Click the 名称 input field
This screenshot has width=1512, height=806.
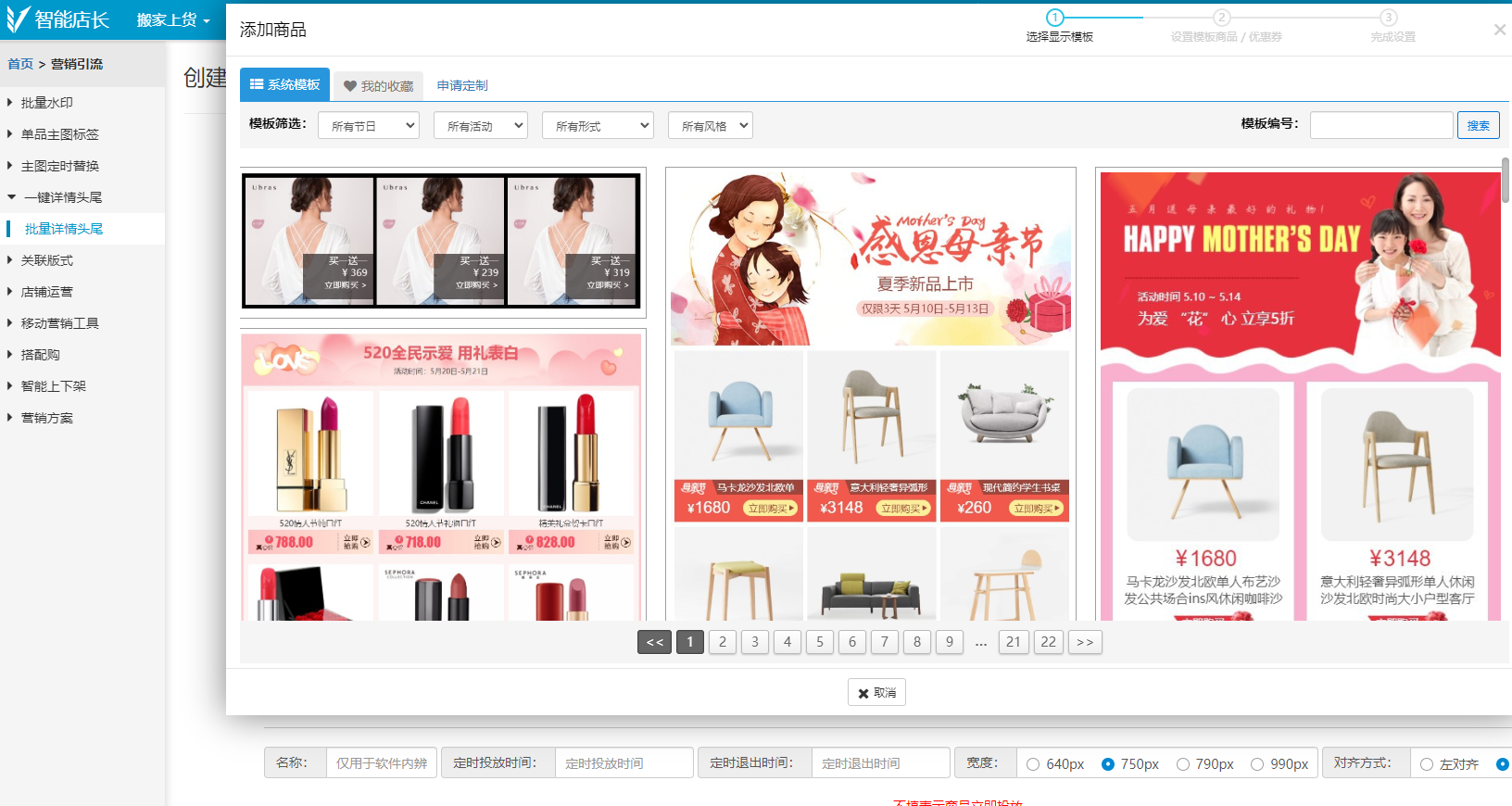coord(381,762)
